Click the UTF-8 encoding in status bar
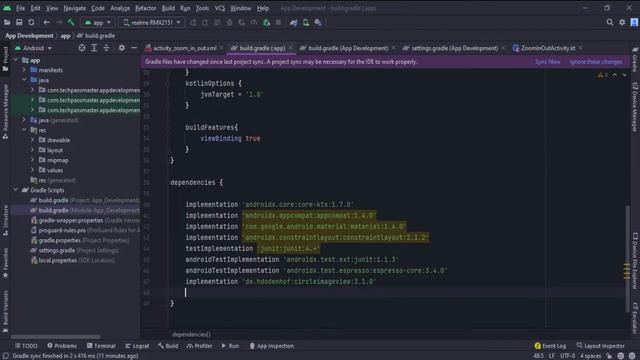The image size is (640, 360). click(x=567, y=356)
